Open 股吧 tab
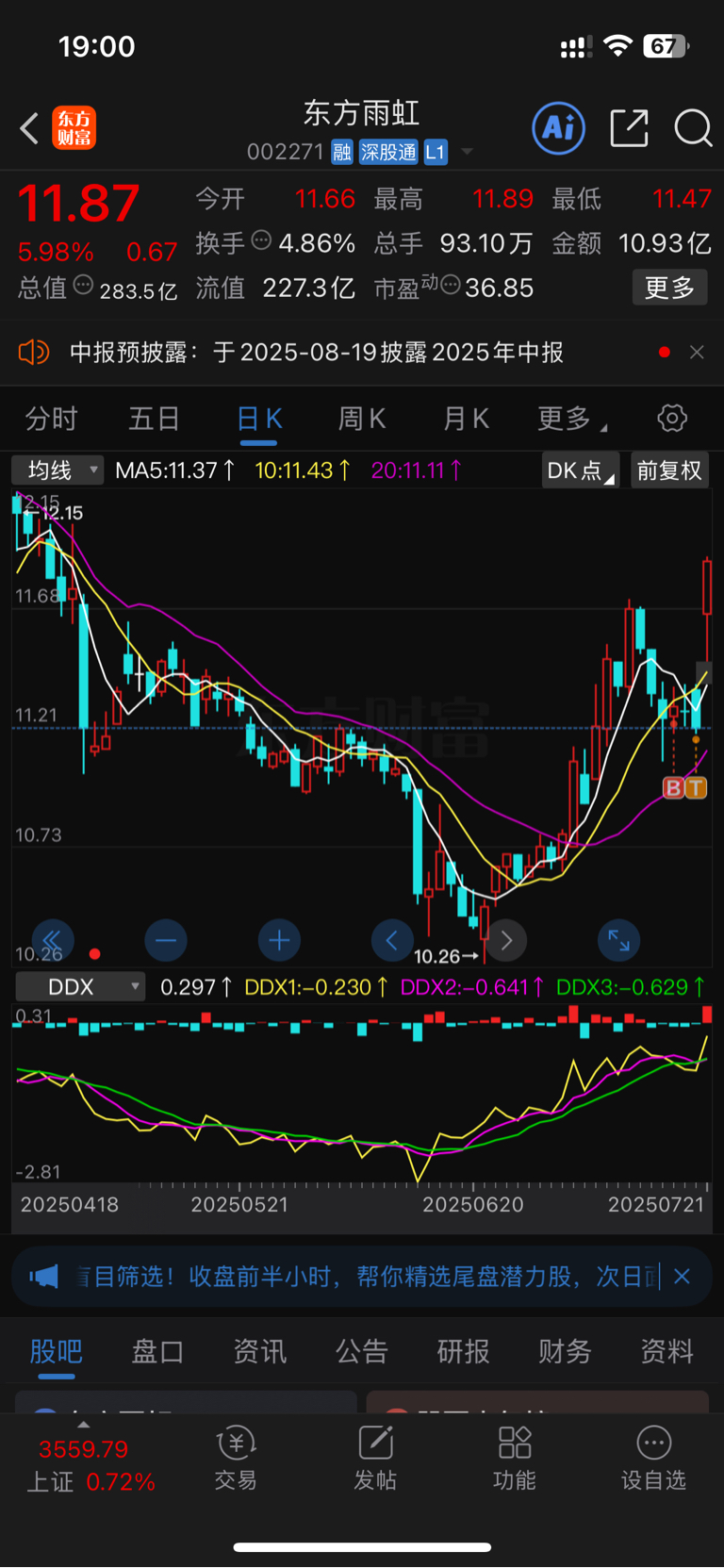Viewport: 724px width, 1568px height. (57, 1351)
